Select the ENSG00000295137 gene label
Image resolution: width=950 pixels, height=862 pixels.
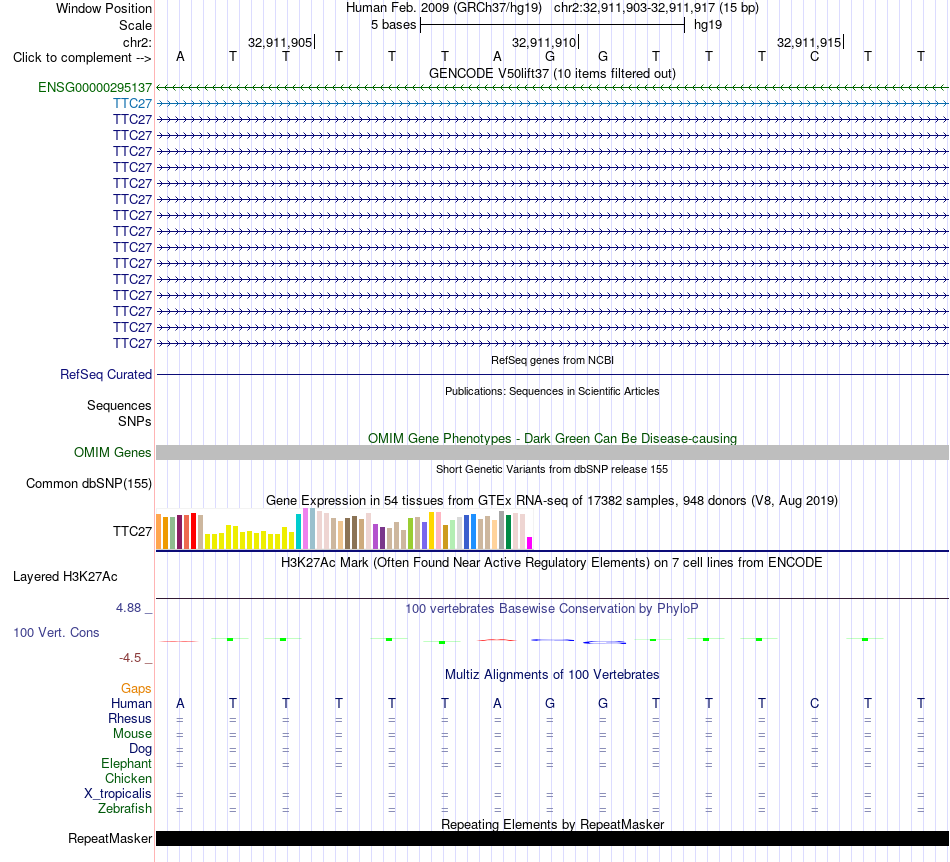click(95, 87)
